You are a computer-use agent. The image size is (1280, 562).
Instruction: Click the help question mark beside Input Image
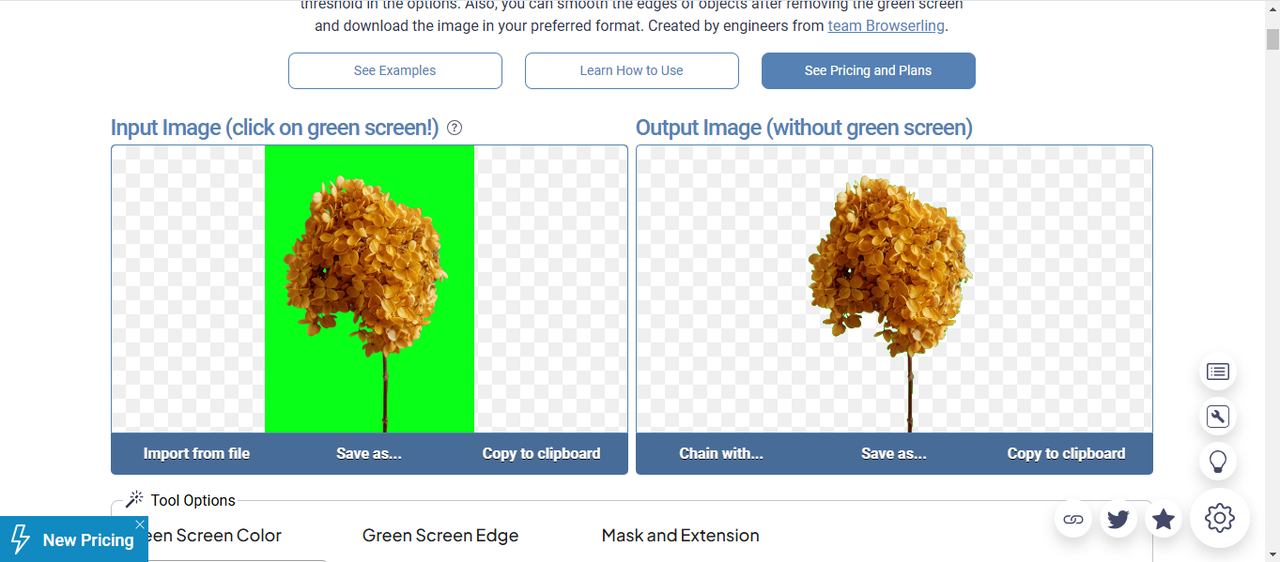pos(455,128)
